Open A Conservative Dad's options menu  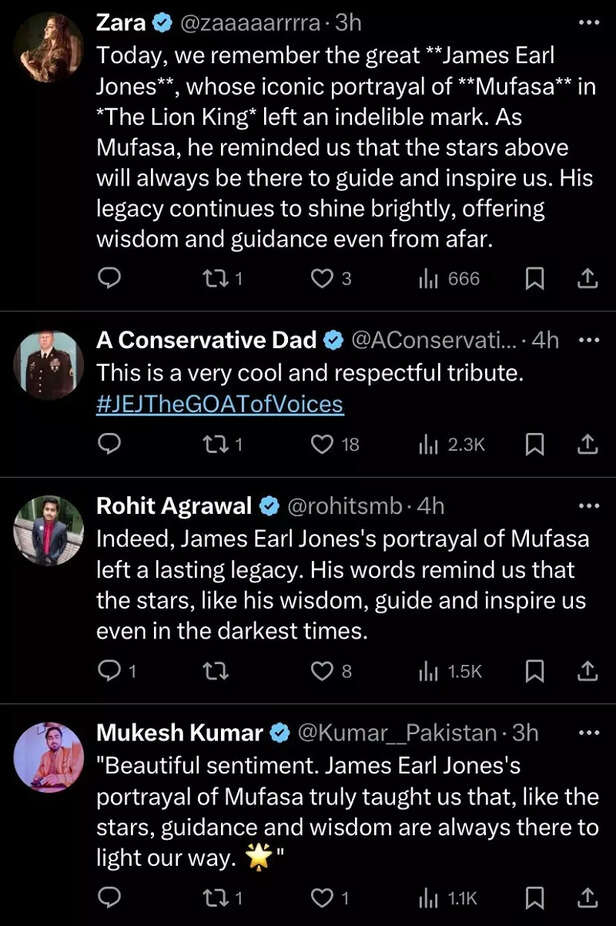[589, 340]
